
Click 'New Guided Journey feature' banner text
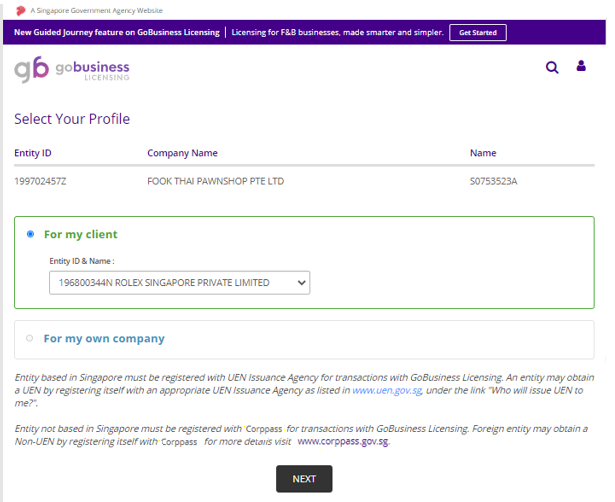click(116, 32)
